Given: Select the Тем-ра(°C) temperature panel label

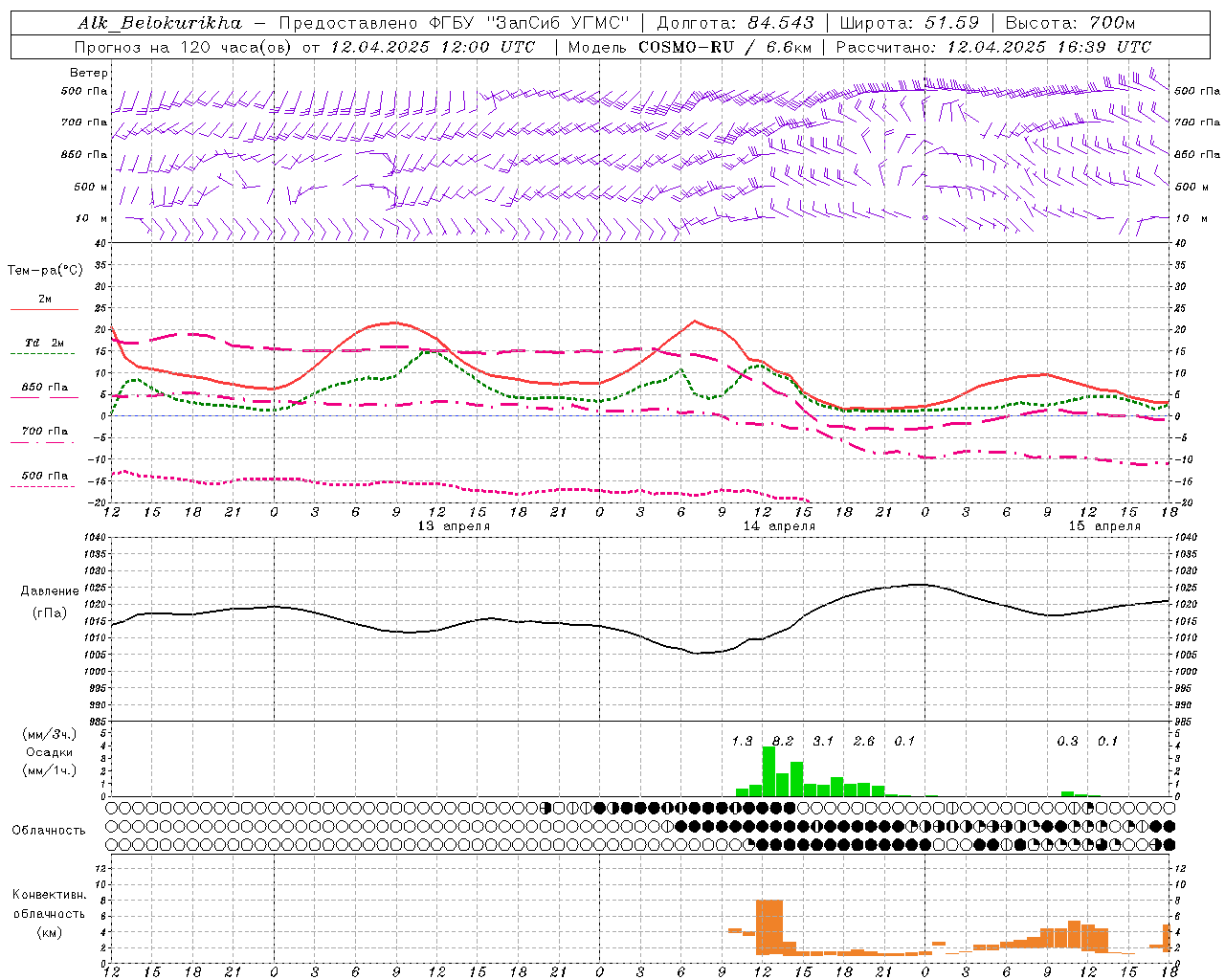Looking at the screenshot, I should coord(45,270).
